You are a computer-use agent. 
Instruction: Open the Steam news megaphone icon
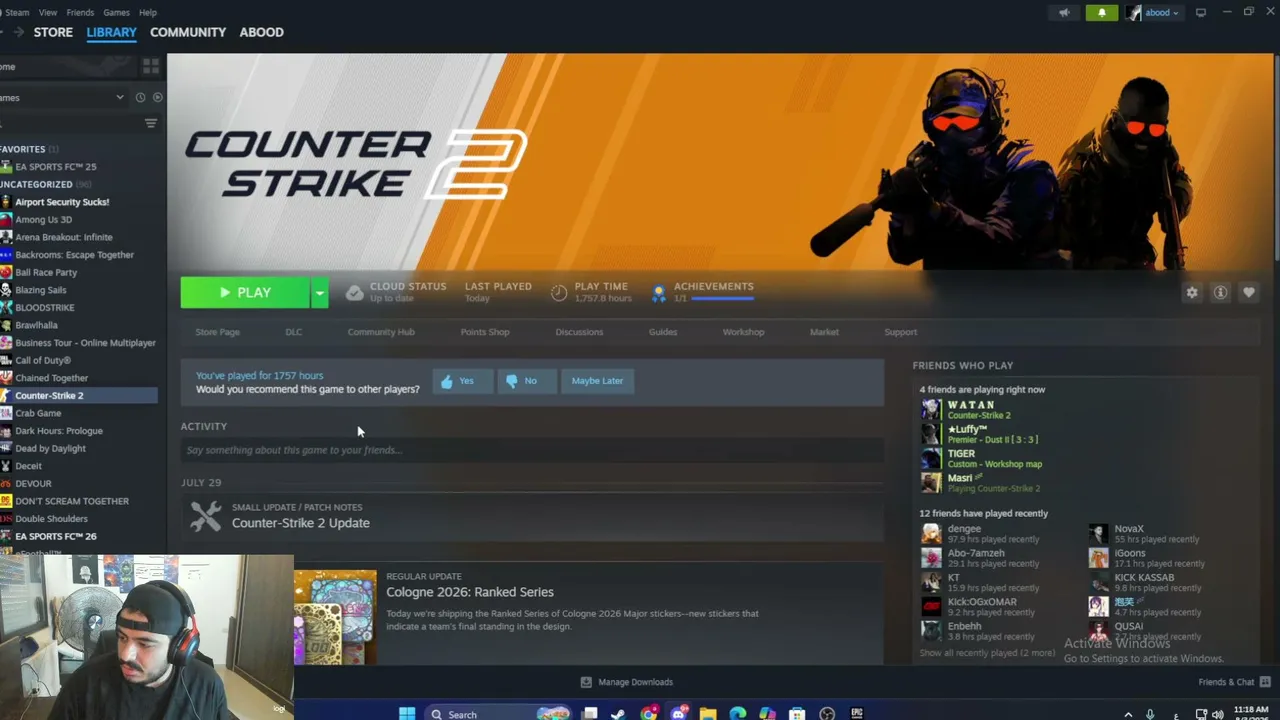pos(1064,13)
